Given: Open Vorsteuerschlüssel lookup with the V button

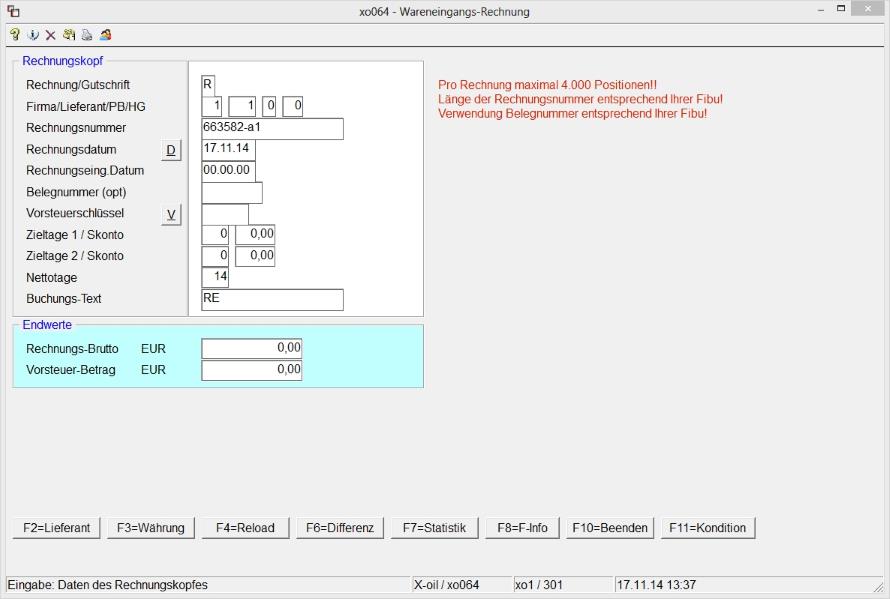Looking at the screenshot, I should coord(171,215).
